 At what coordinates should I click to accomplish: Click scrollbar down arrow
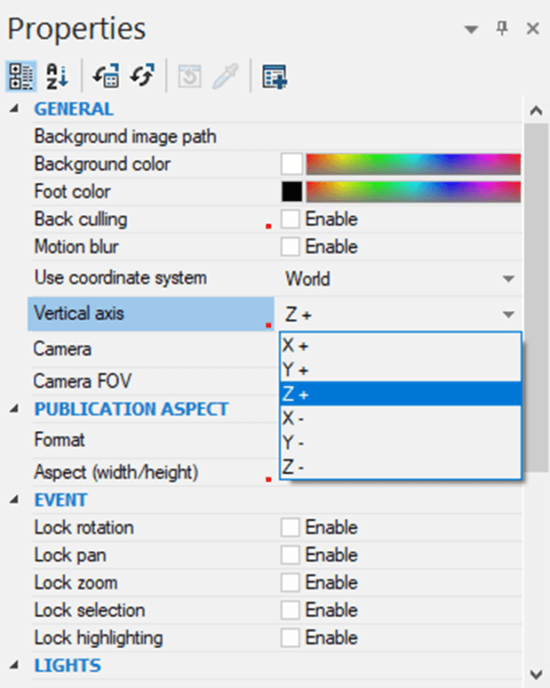[536, 674]
